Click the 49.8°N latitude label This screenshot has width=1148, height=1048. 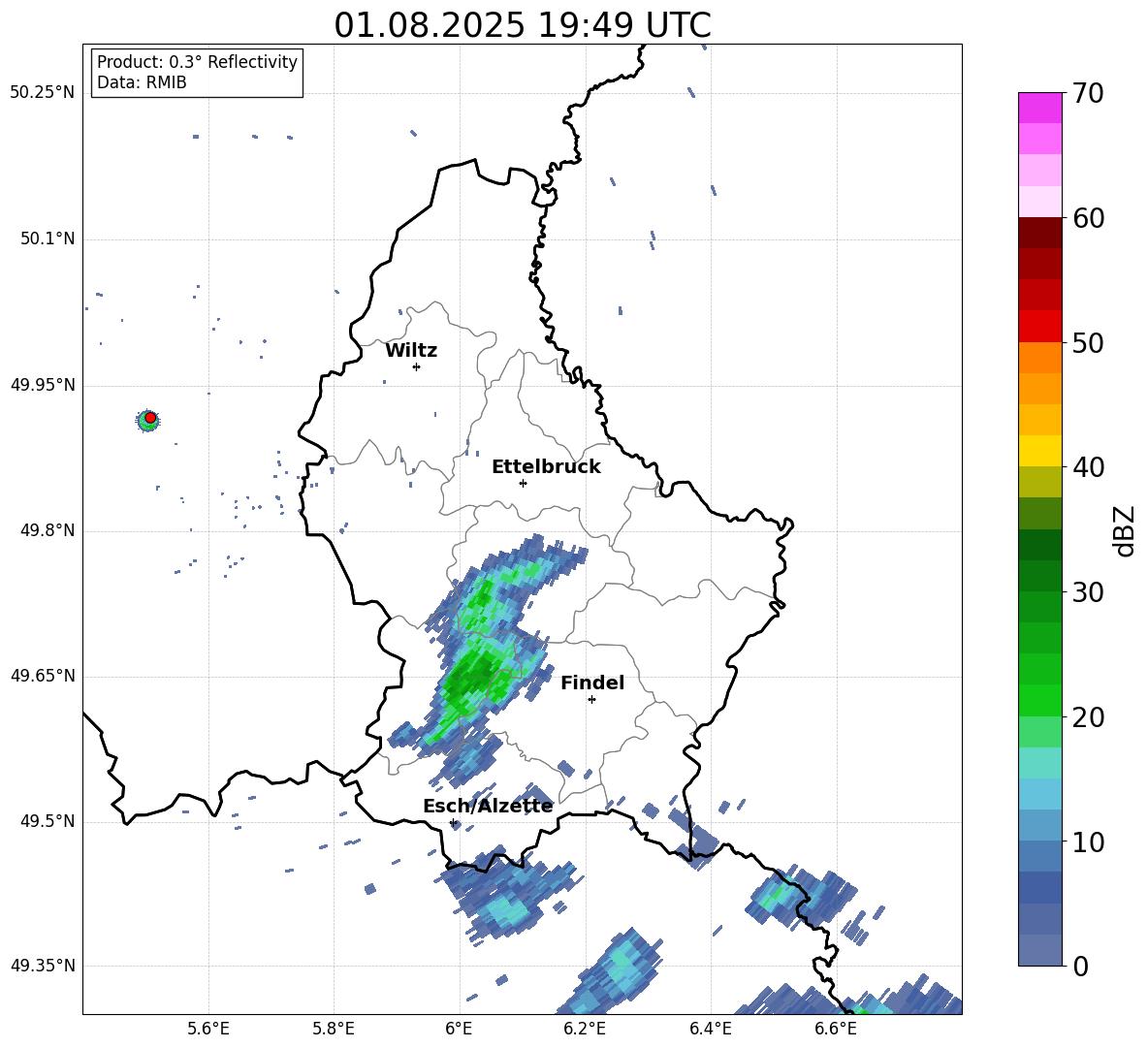pos(48,530)
